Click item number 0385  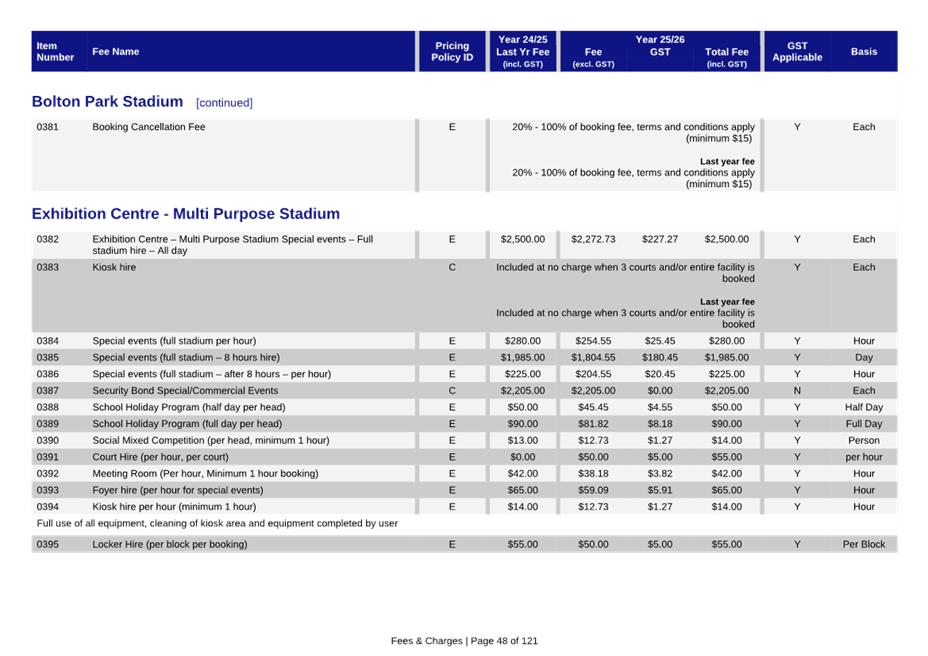(47, 358)
